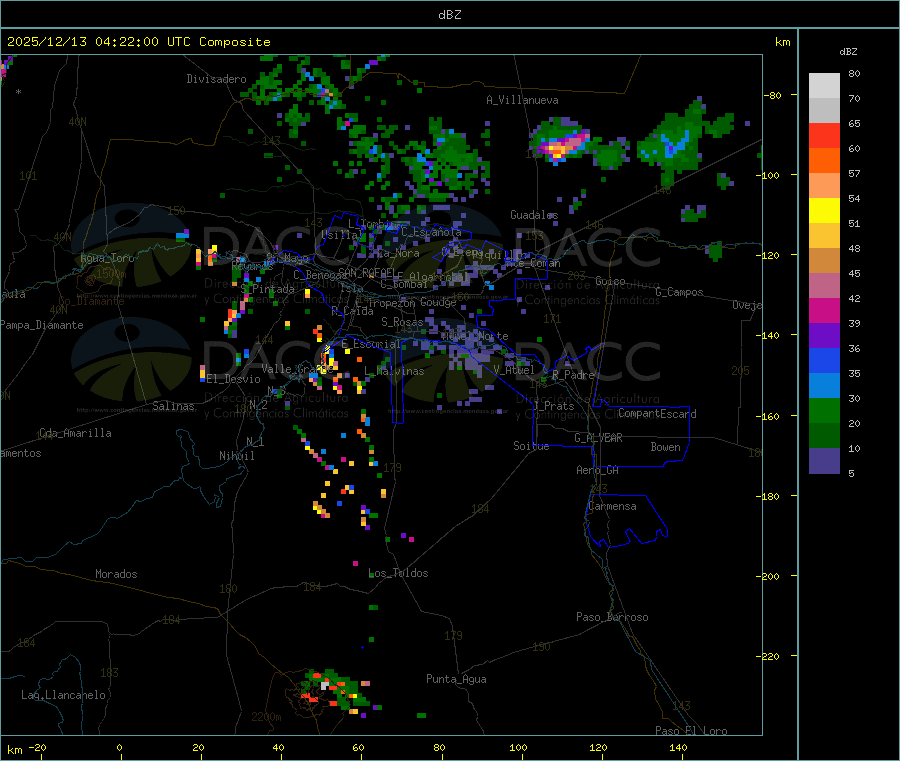Click the Salinas label
This screenshot has width=900, height=761.
[x=173, y=406]
